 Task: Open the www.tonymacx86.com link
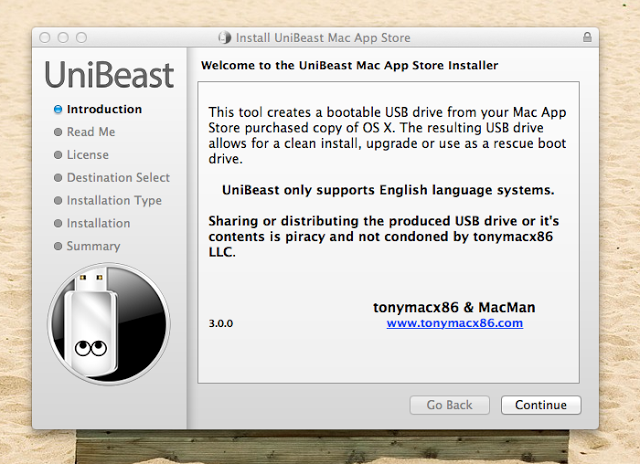click(x=454, y=323)
